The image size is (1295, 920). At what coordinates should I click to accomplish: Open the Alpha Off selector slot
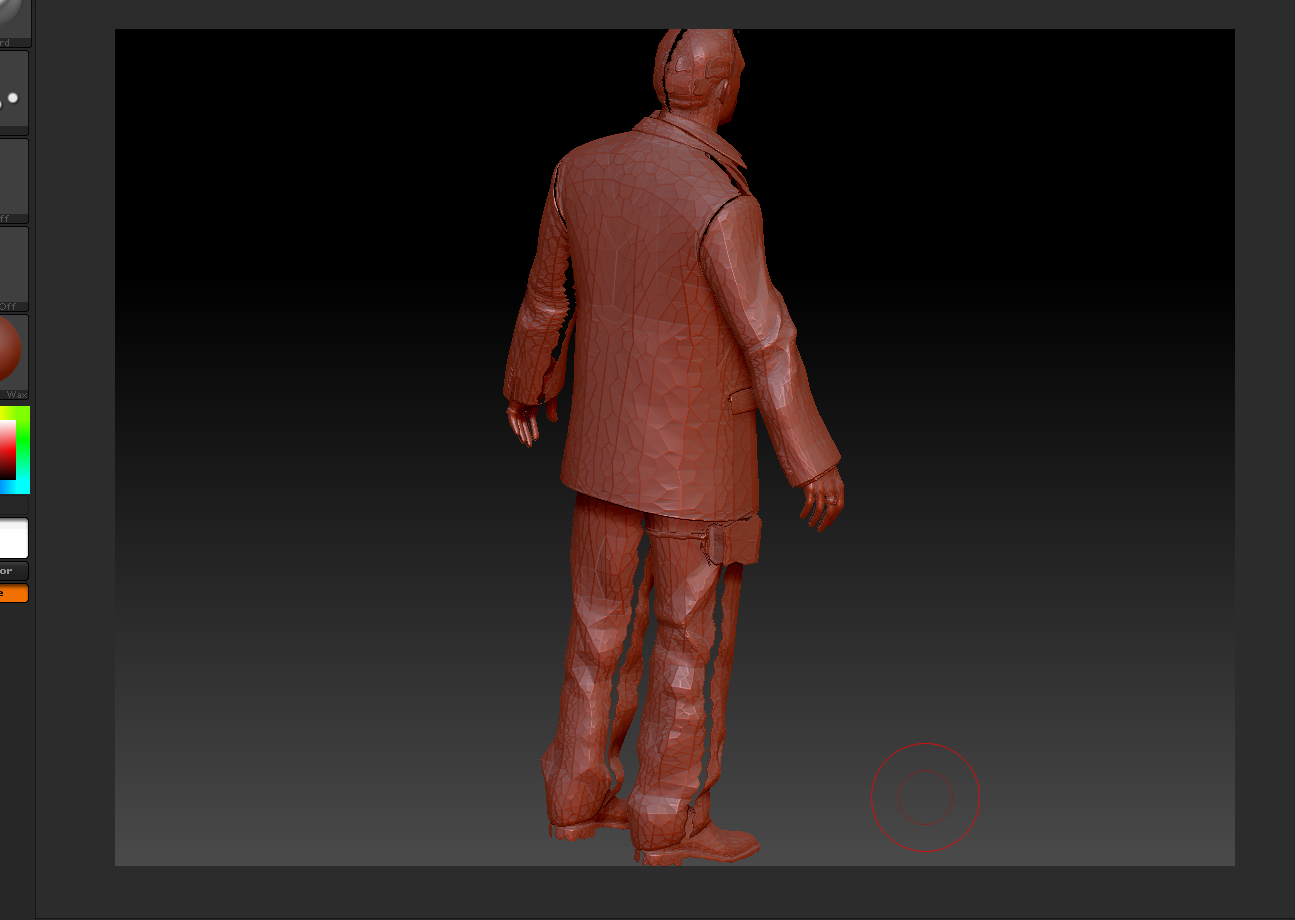(x=14, y=178)
